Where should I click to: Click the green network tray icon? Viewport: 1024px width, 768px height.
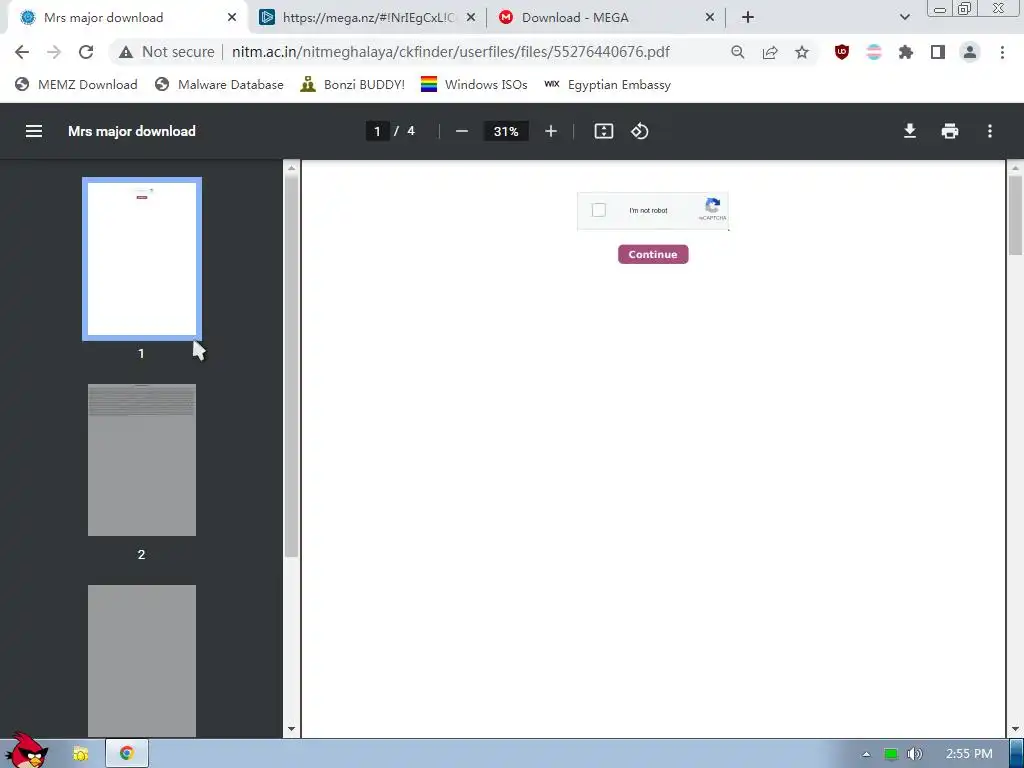point(891,754)
